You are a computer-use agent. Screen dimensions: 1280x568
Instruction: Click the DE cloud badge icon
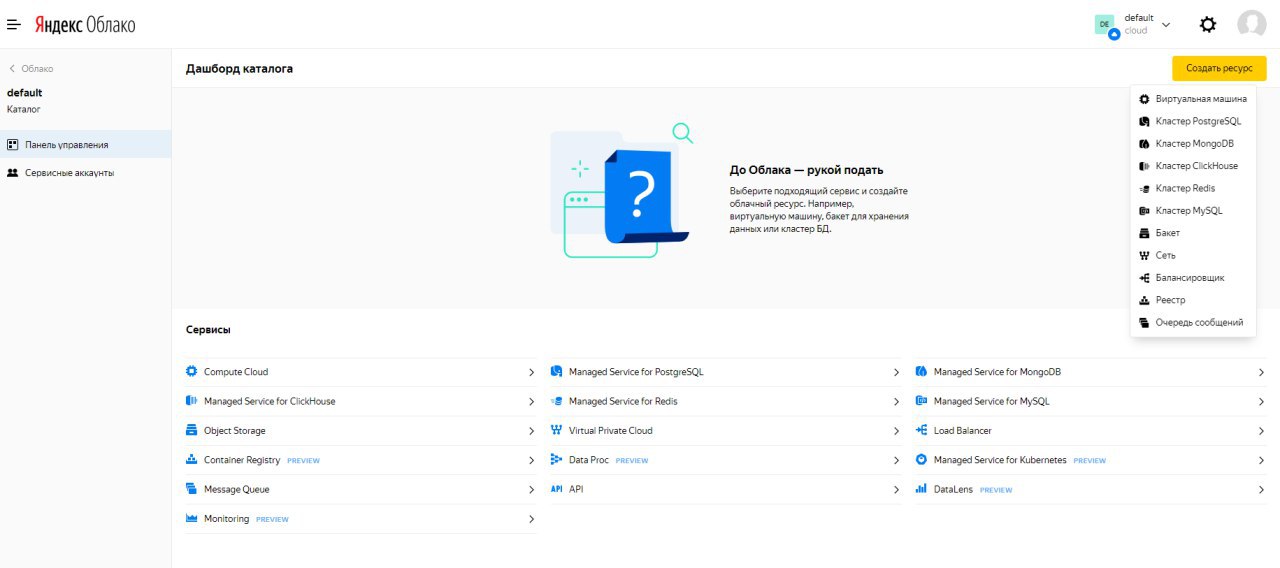pyautogui.click(x=1106, y=25)
